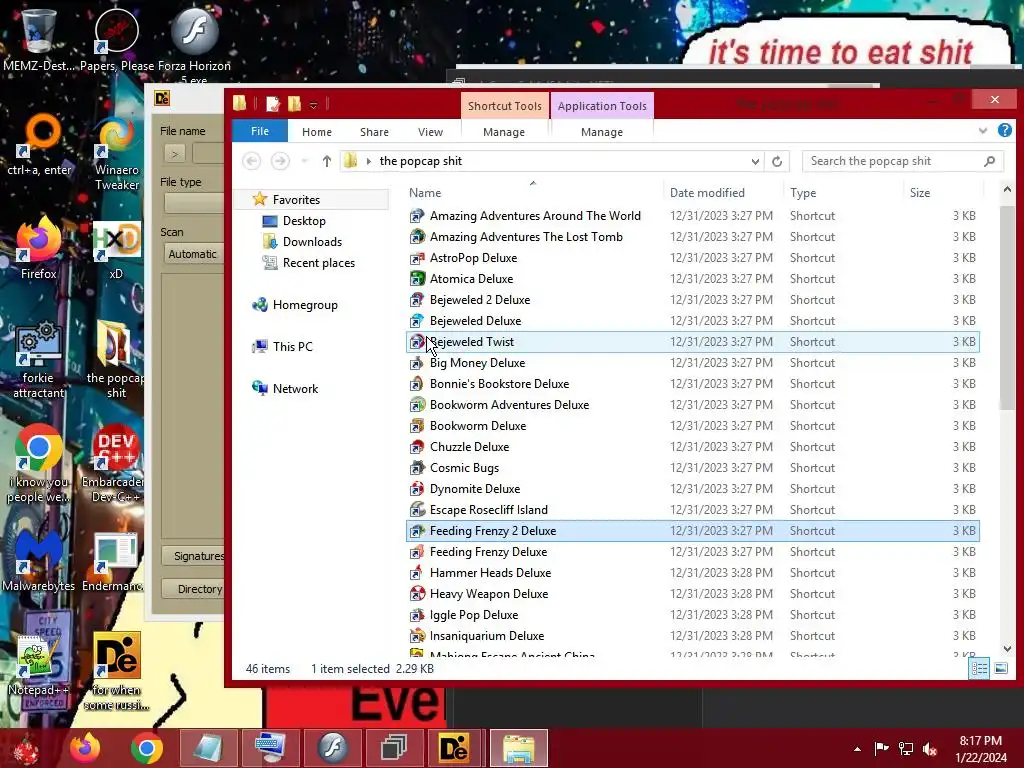Click the > button under File name
The width and height of the screenshot is (1024, 768).
[x=174, y=154]
